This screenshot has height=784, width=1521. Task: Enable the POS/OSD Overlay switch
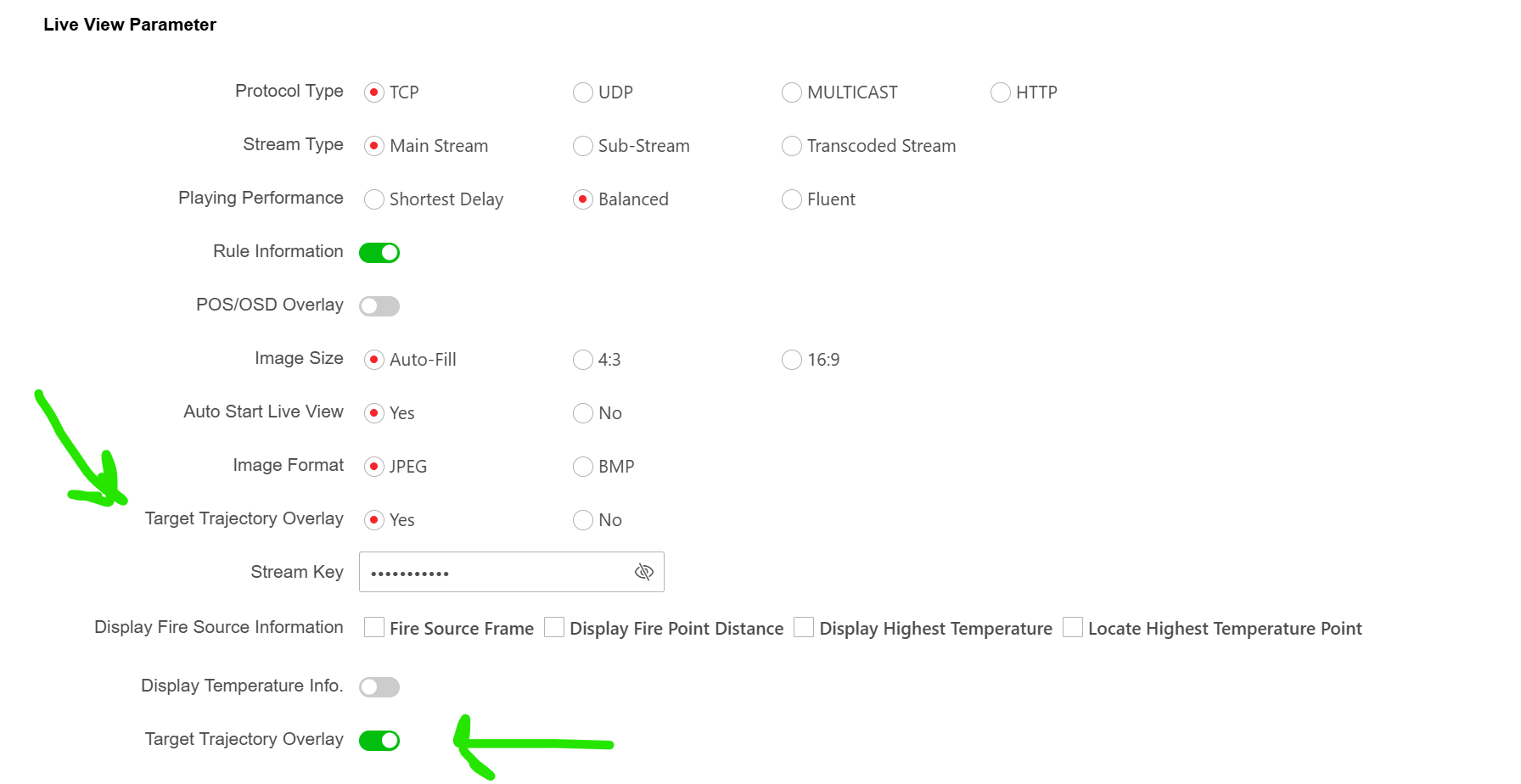tap(379, 306)
